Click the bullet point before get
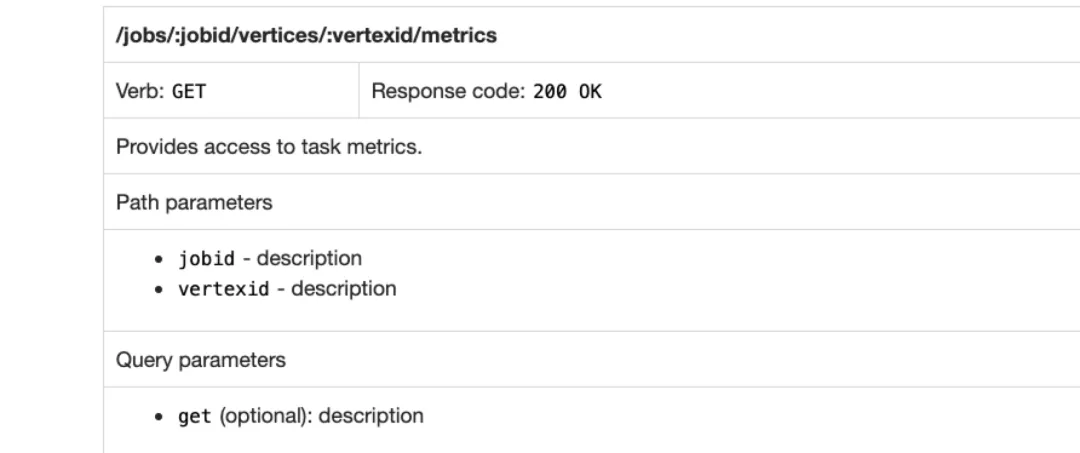The image size is (1080, 453). [x=159, y=417]
